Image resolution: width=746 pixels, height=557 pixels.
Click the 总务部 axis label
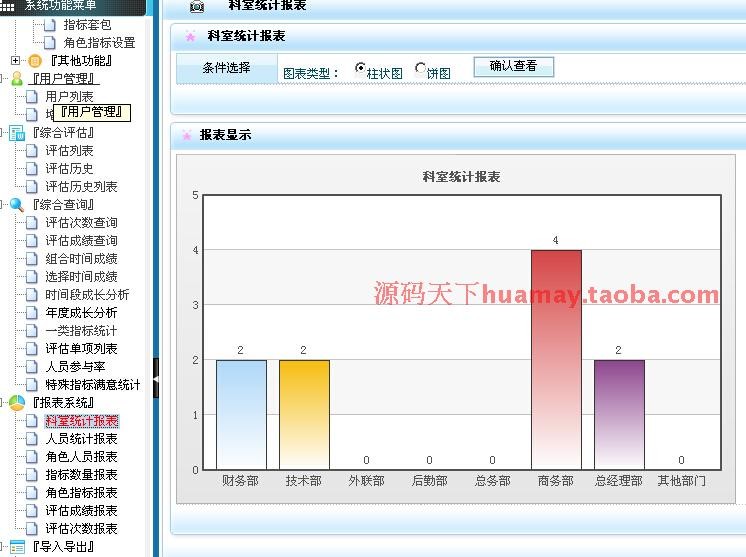[492, 481]
